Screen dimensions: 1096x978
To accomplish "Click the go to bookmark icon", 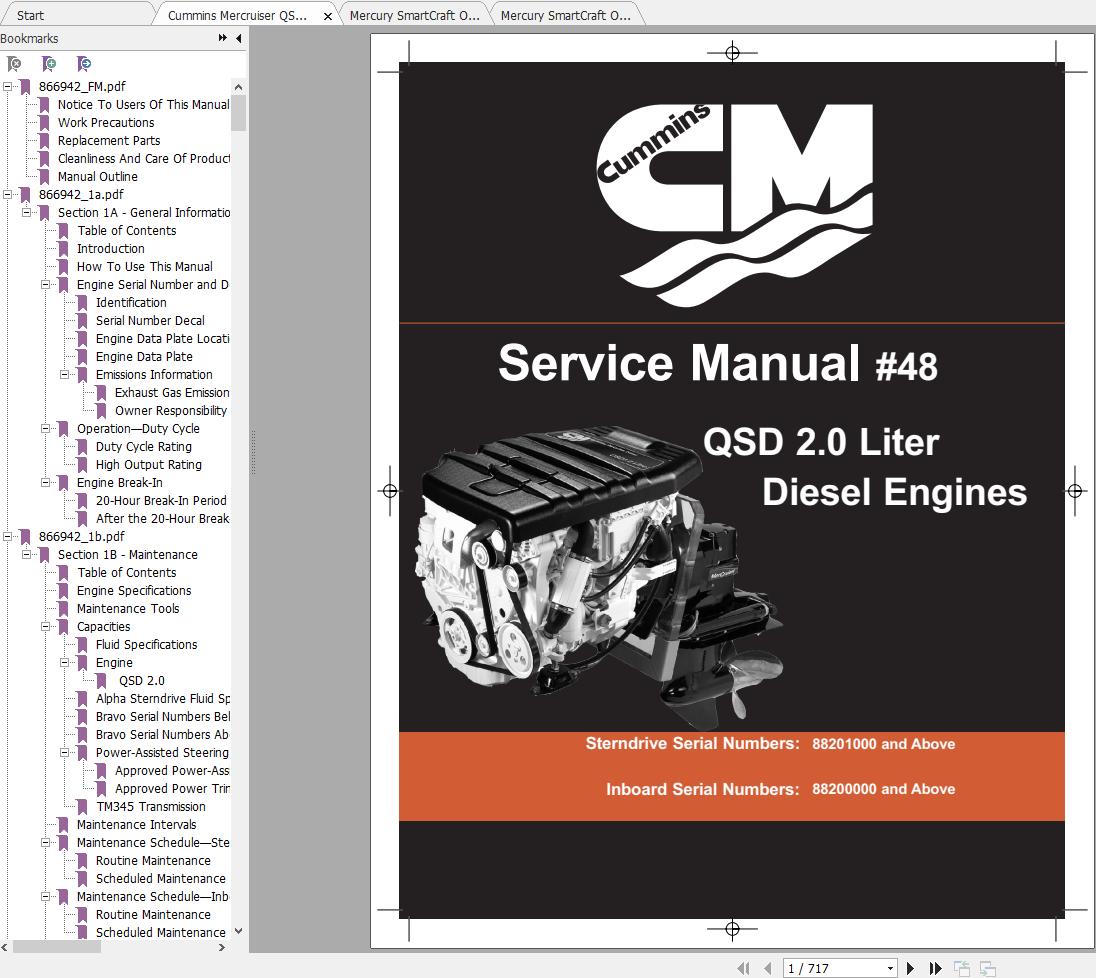I will click(85, 64).
